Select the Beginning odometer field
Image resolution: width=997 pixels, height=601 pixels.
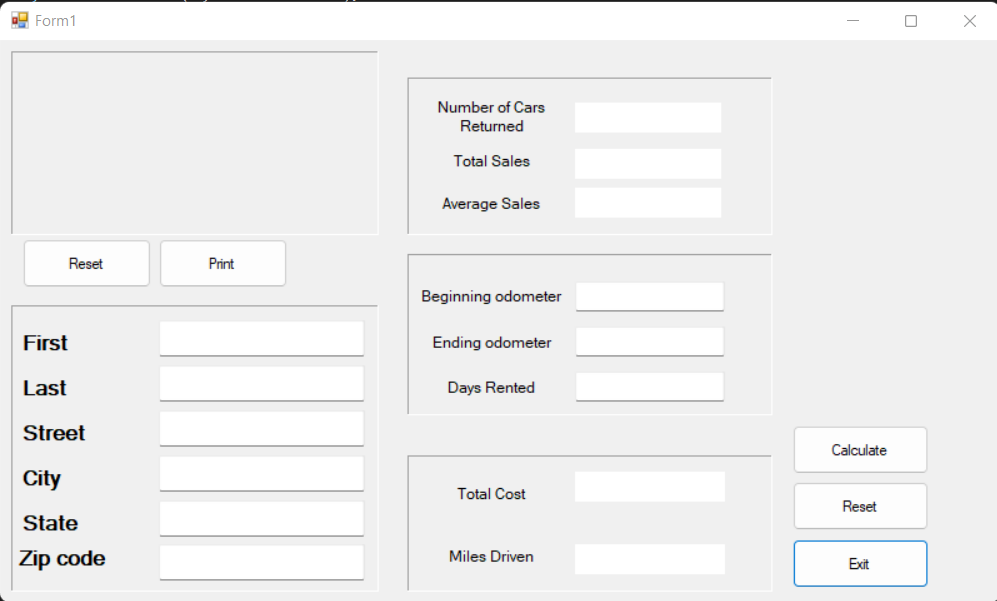pyautogui.click(x=649, y=297)
